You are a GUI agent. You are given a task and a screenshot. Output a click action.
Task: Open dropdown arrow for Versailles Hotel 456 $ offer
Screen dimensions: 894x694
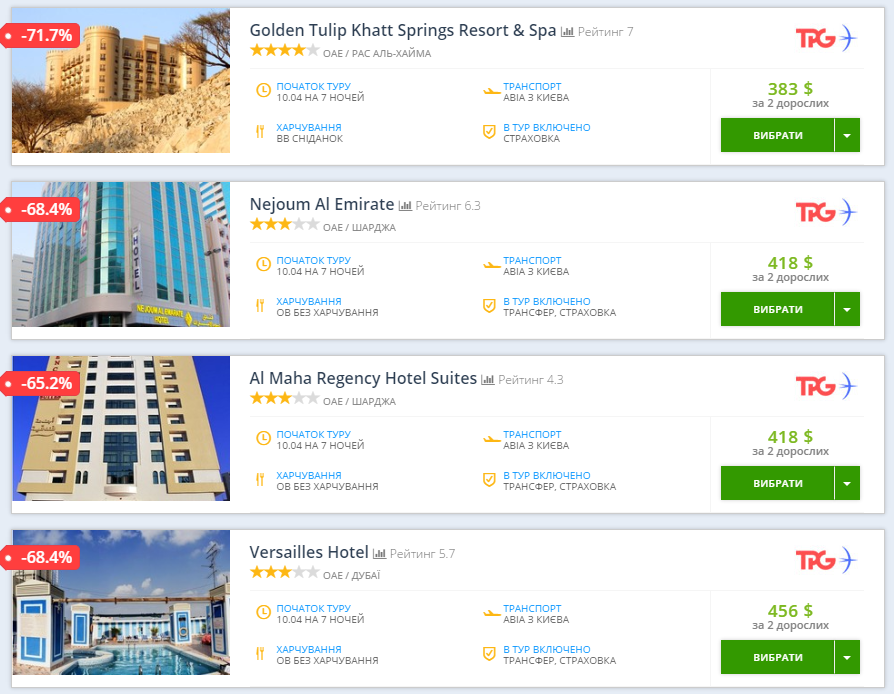coord(847,657)
